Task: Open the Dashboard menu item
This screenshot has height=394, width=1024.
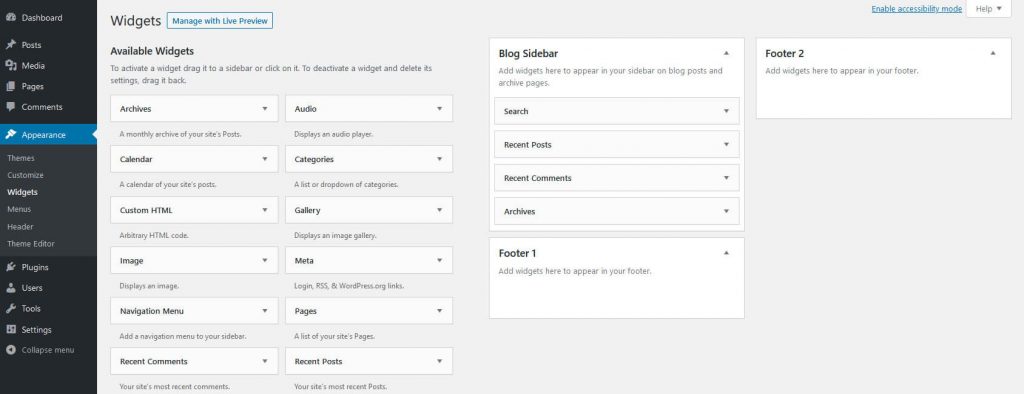Action: pos(48,18)
